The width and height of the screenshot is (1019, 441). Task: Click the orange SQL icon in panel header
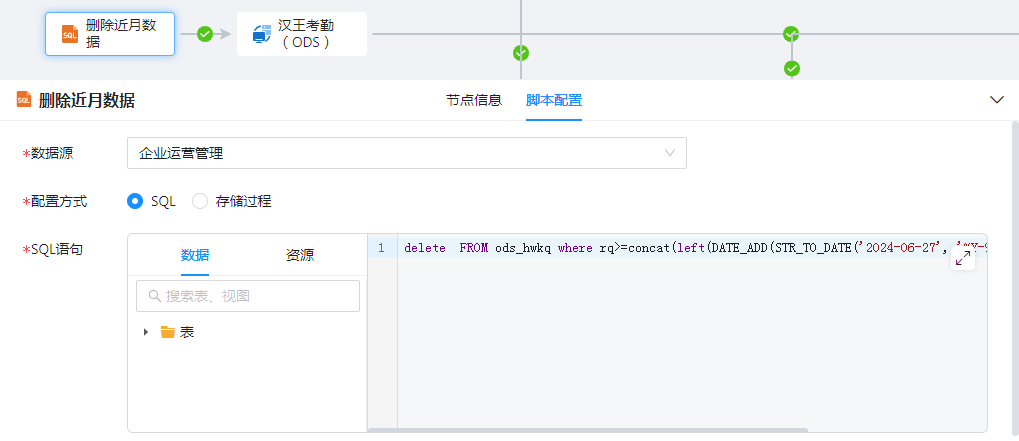click(x=24, y=100)
